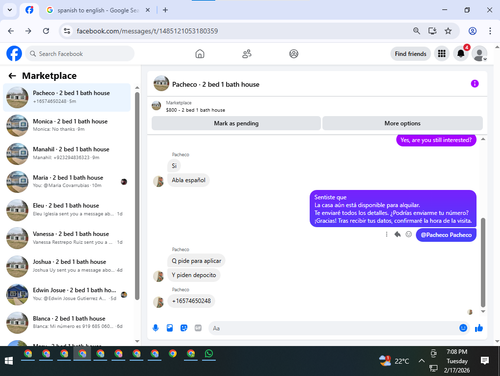Focus the Search Facebook field
This screenshot has height=376, width=500.
(x=80, y=54)
